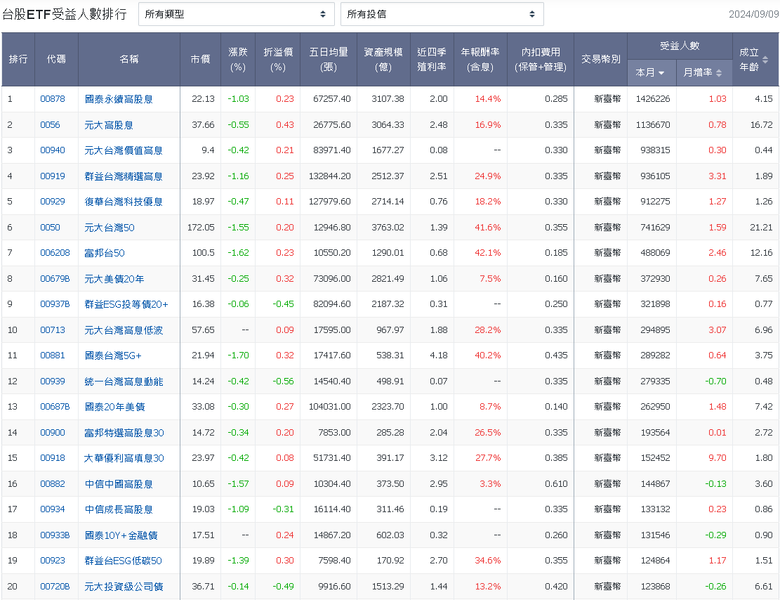Click the 交易幣別 column header
The height and width of the screenshot is (600, 780).
pyautogui.click(x=600, y=59)
